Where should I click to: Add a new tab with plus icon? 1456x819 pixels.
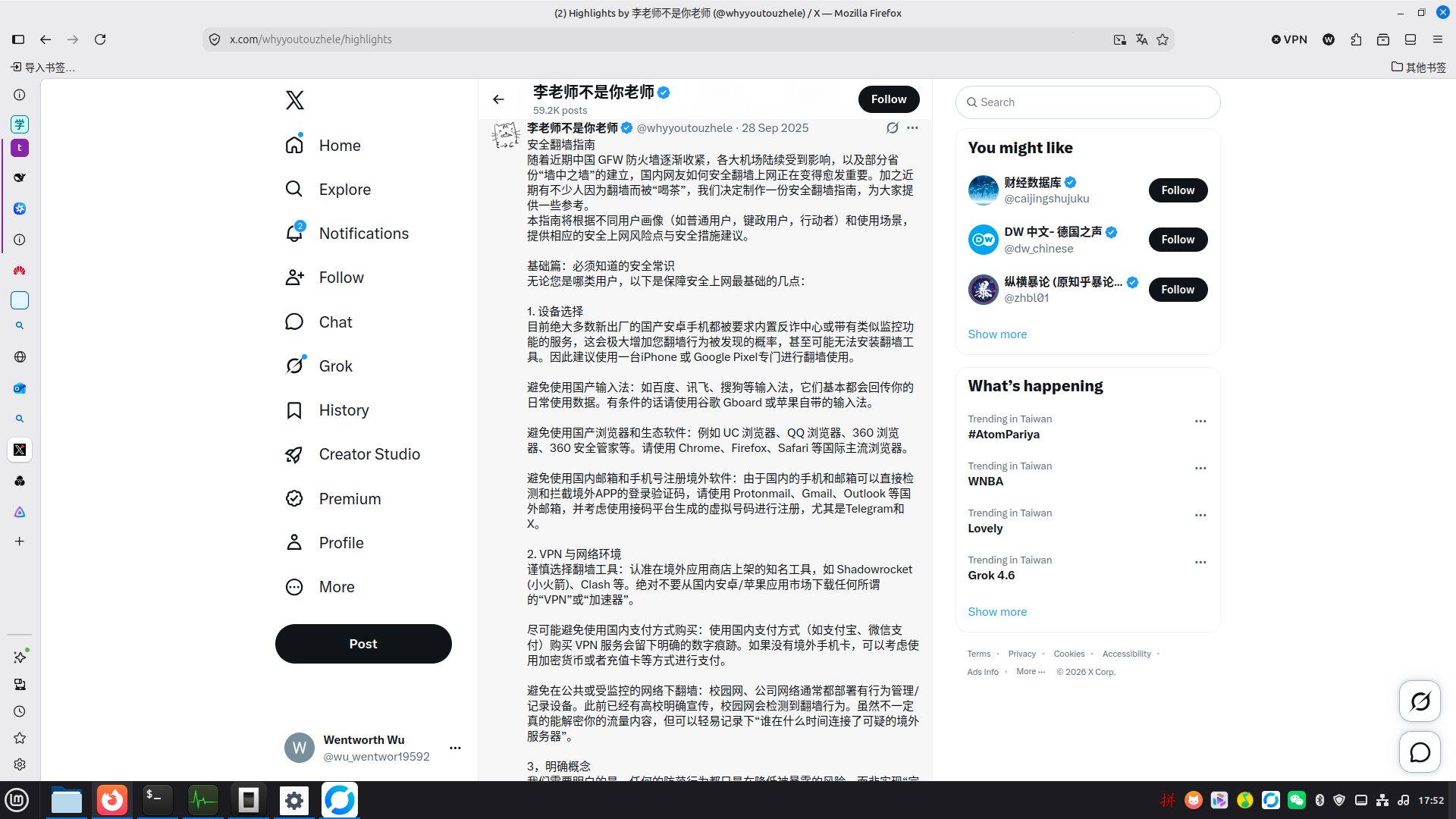[x=20, y=541]
